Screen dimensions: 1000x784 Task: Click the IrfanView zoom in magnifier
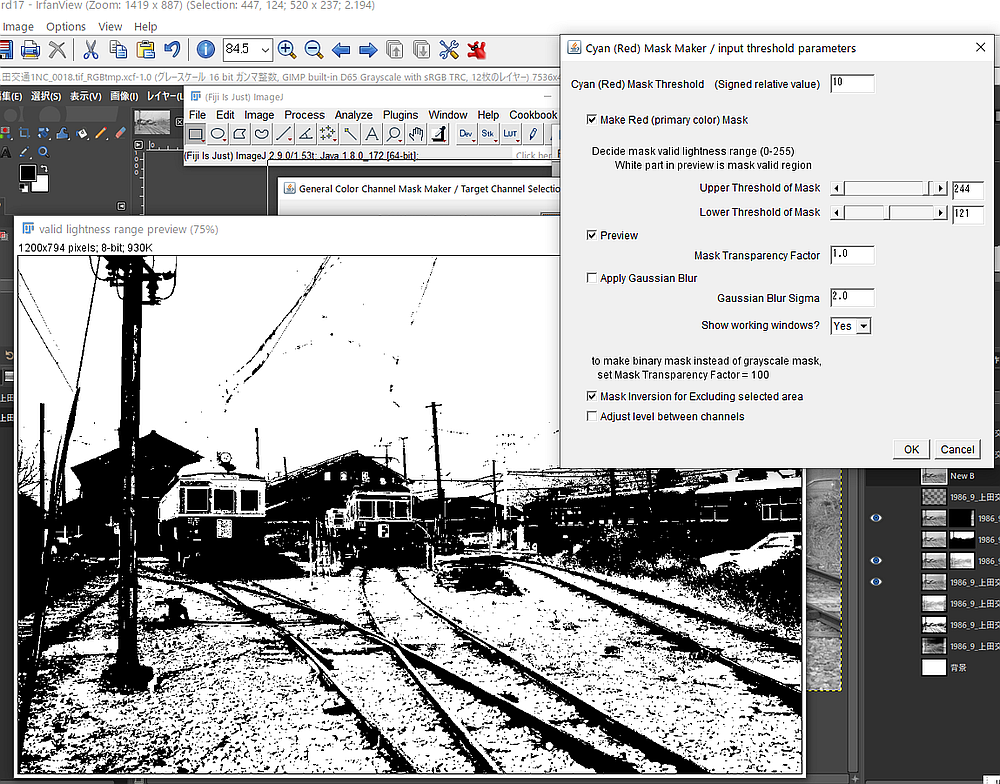(287, 49)
